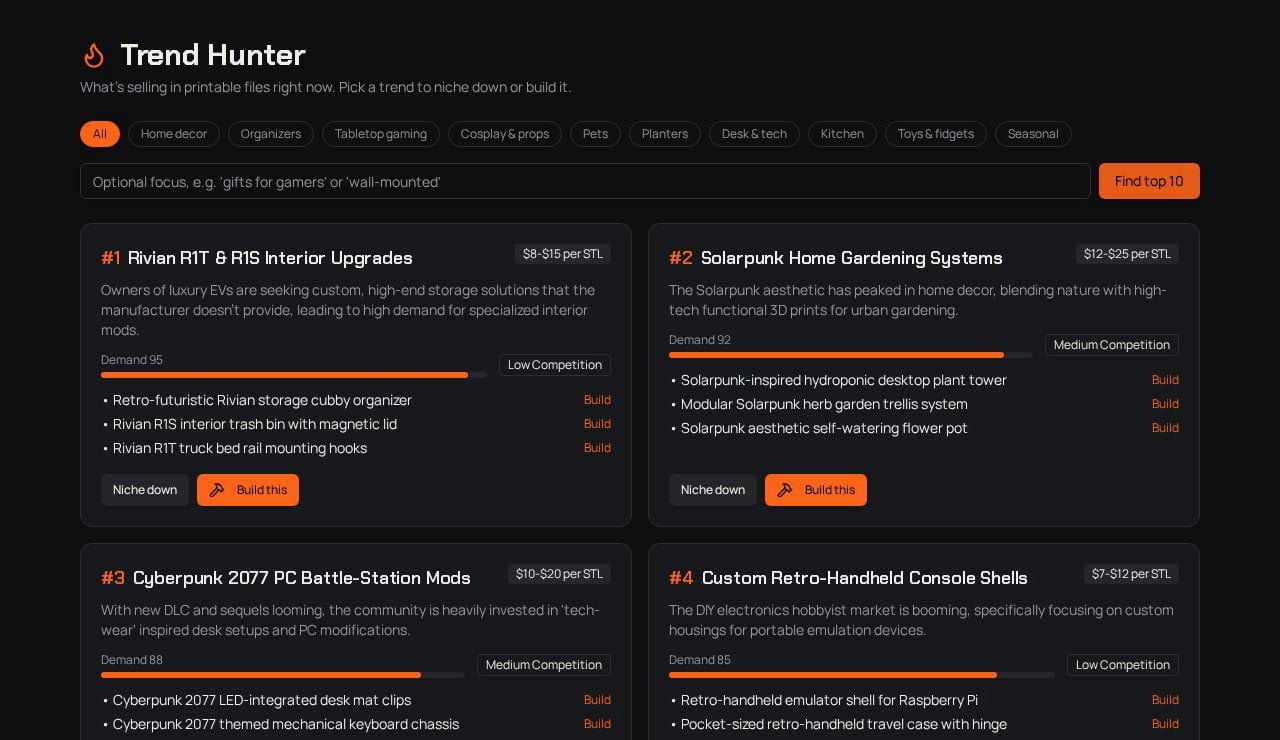Niche down the Rivian Interior Upgrades trend
Image resolution: width=1280 pixels, height=740 pixels.
tap(145, 490)
